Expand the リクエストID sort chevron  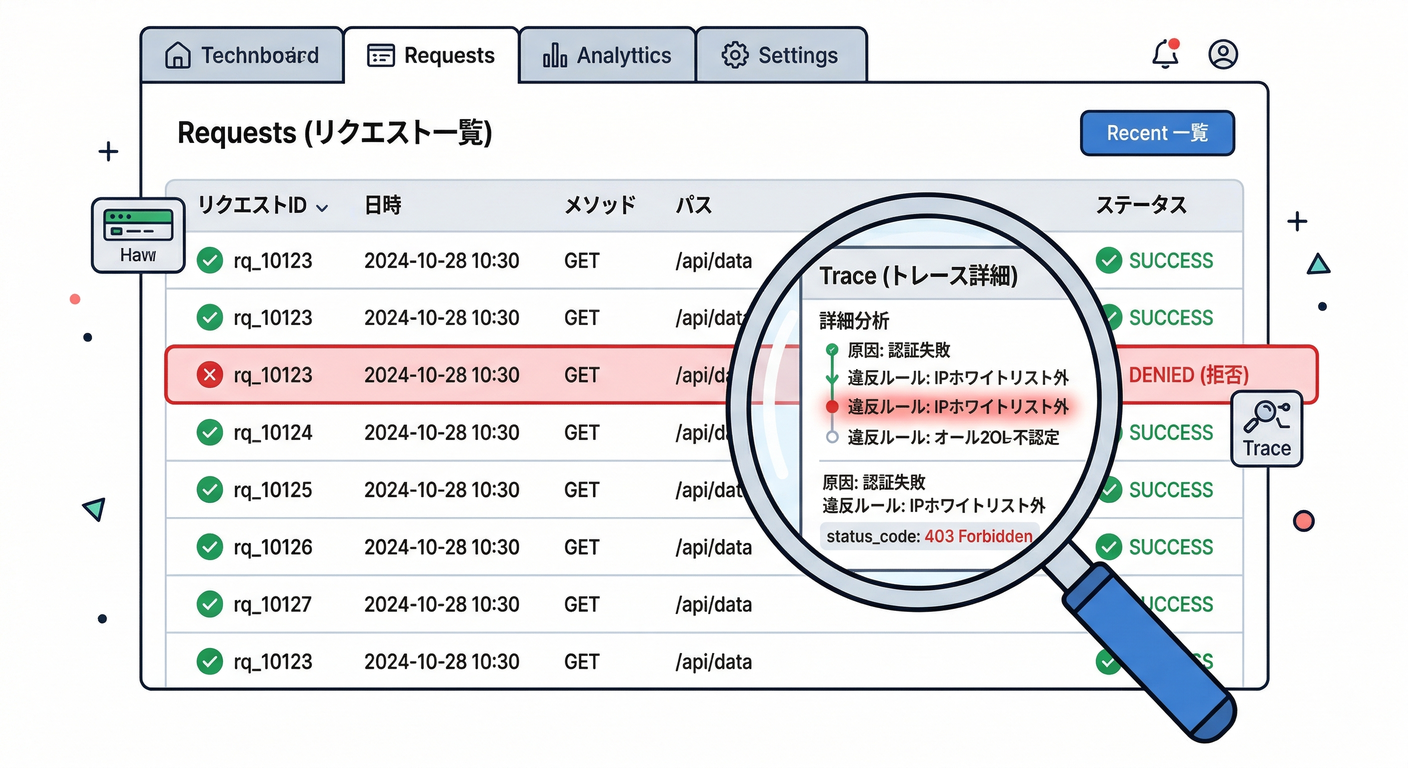point(322,207)
